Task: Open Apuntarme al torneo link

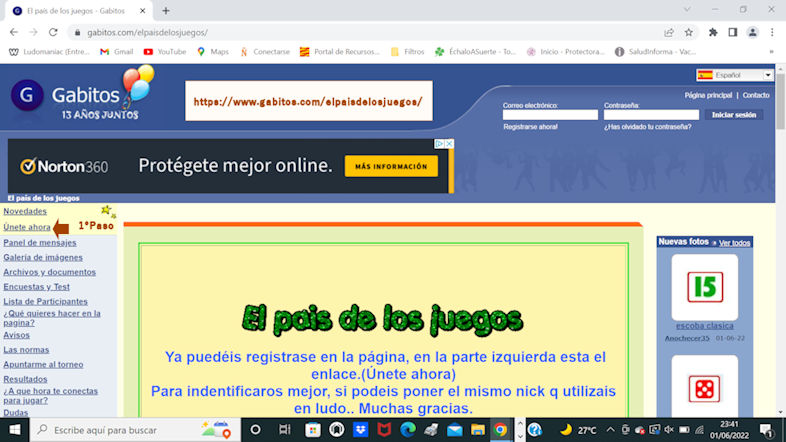Action: [43, 365]
